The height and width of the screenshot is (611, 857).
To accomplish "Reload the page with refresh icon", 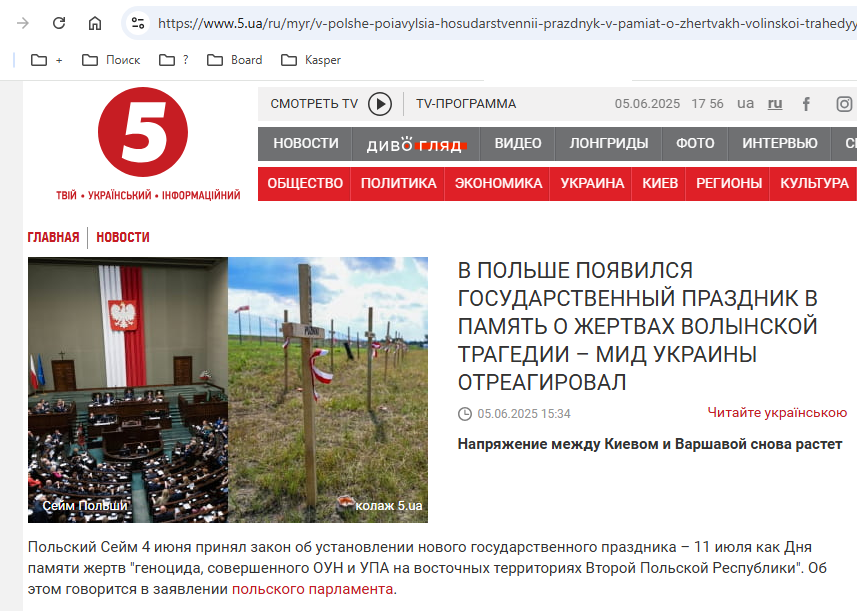I will coord(59,23).
